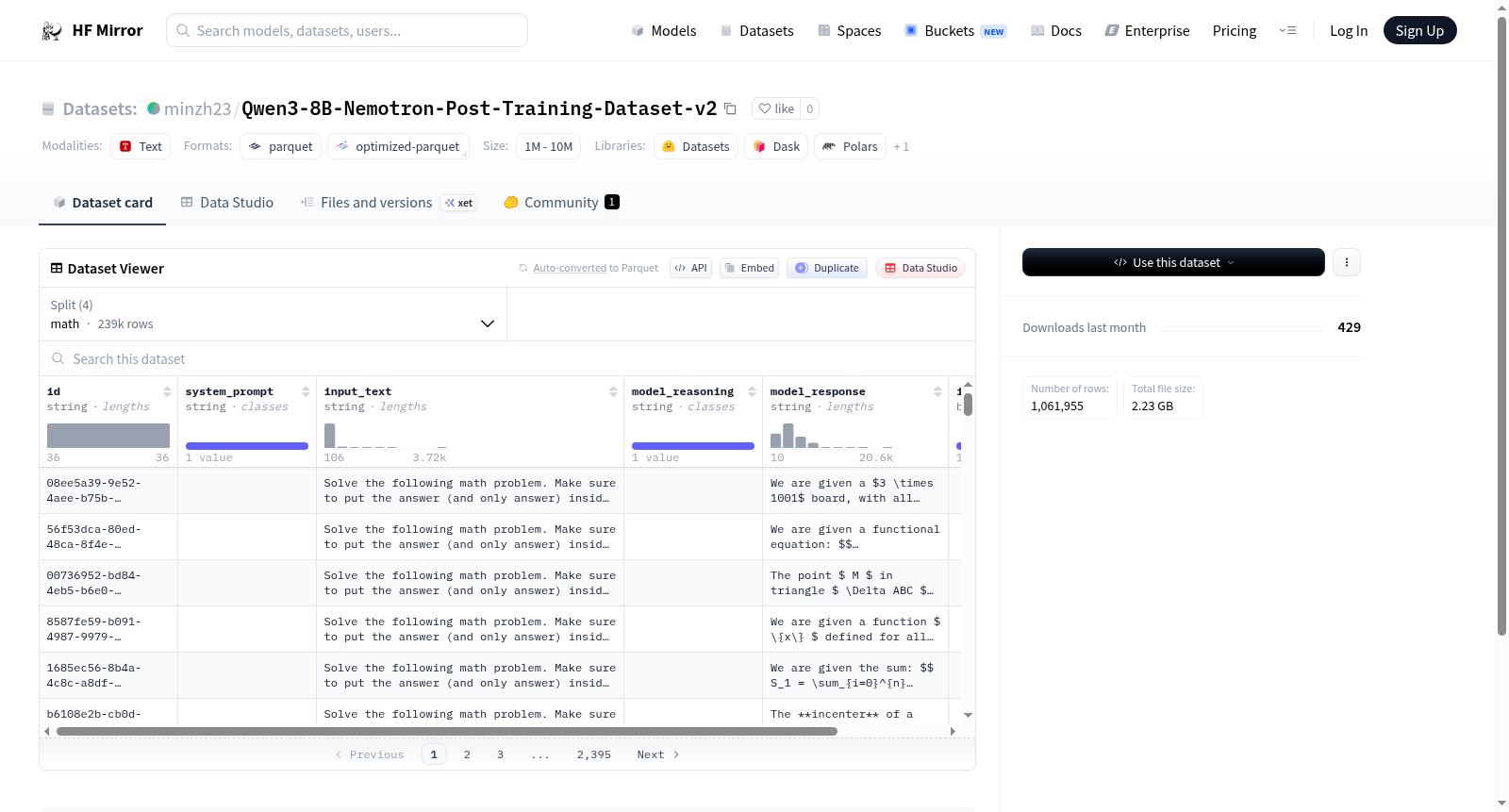
Task: Open the extra navigation menu icon
Action: pos(1287,30)
